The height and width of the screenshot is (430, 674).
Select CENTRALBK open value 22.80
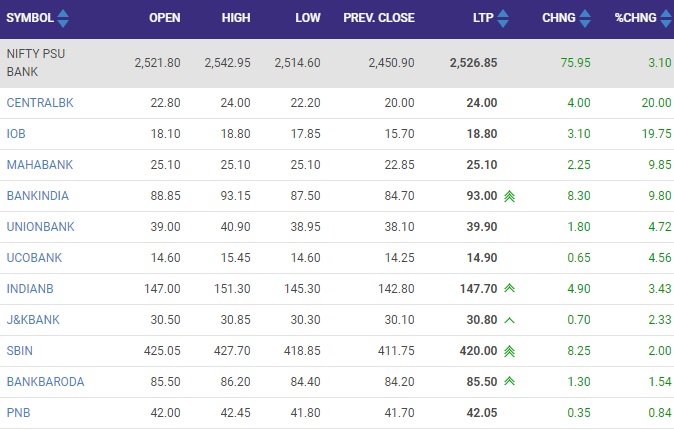click(165, 103)
